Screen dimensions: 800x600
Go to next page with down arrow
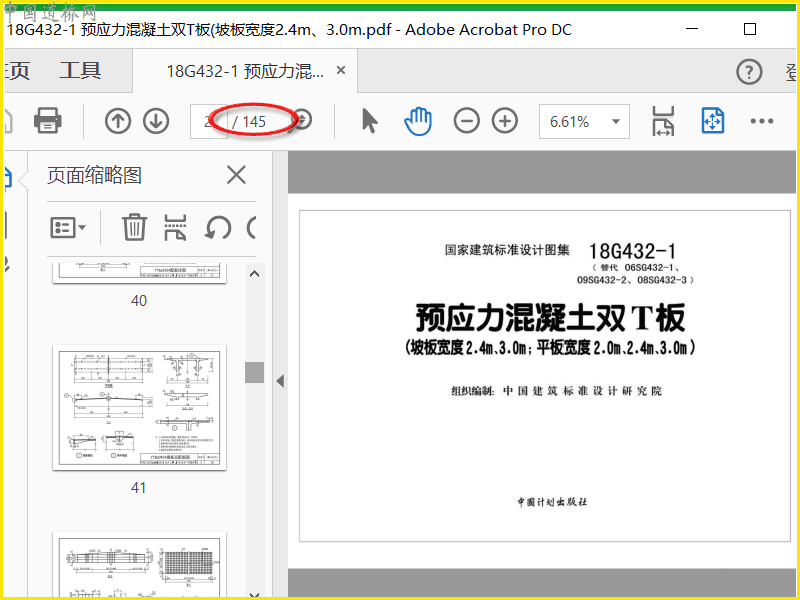156,121
